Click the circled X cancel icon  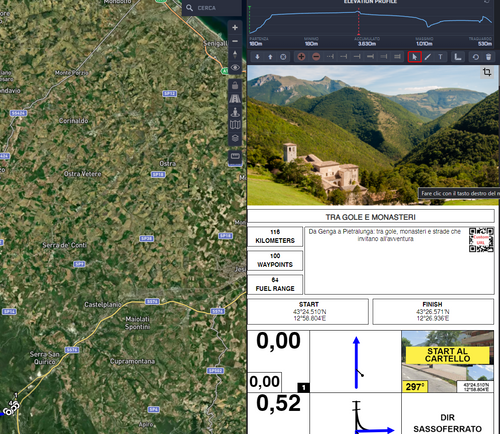(x=283, y=57)
